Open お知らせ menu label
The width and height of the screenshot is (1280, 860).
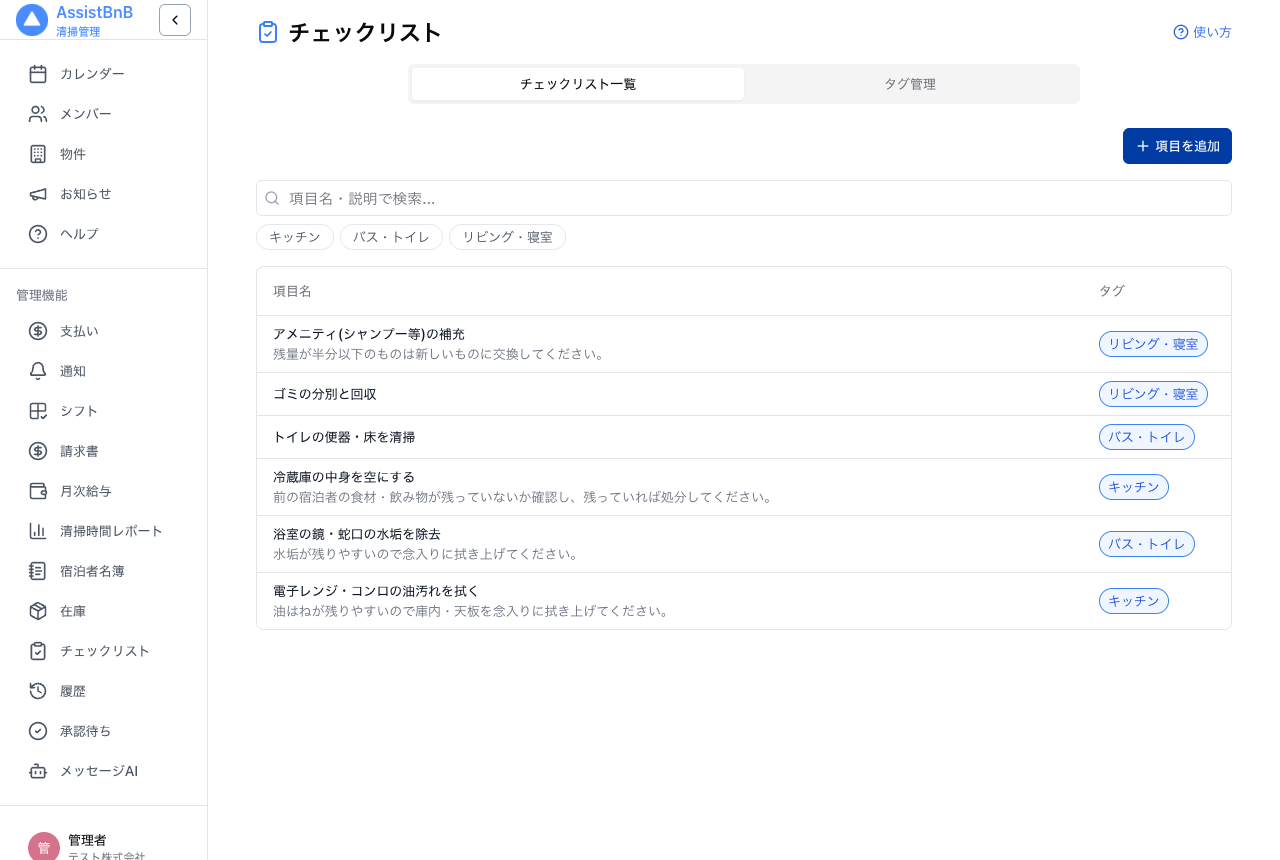86,194
